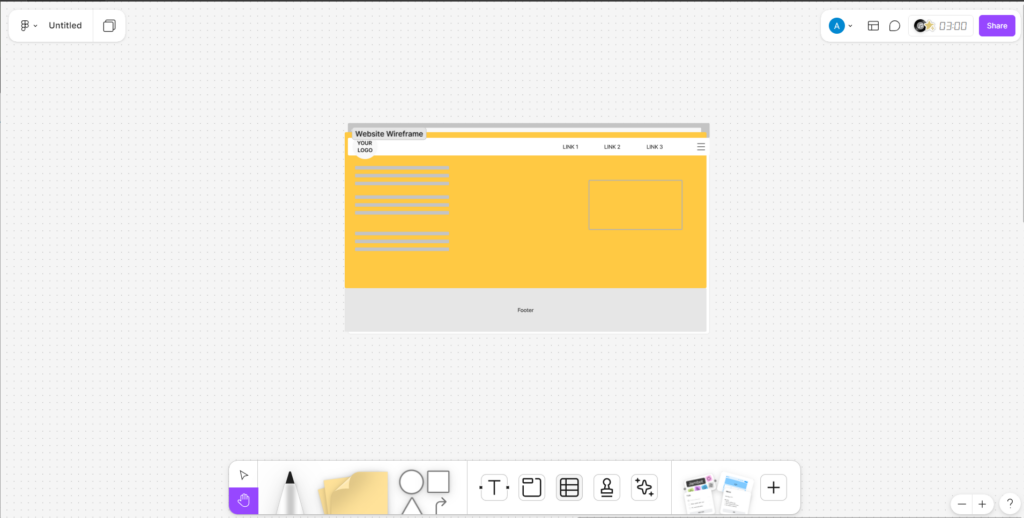1024x518 pixels.
Task: Expand the Figma main menu dropdown
Action: (x=29, y=26)
